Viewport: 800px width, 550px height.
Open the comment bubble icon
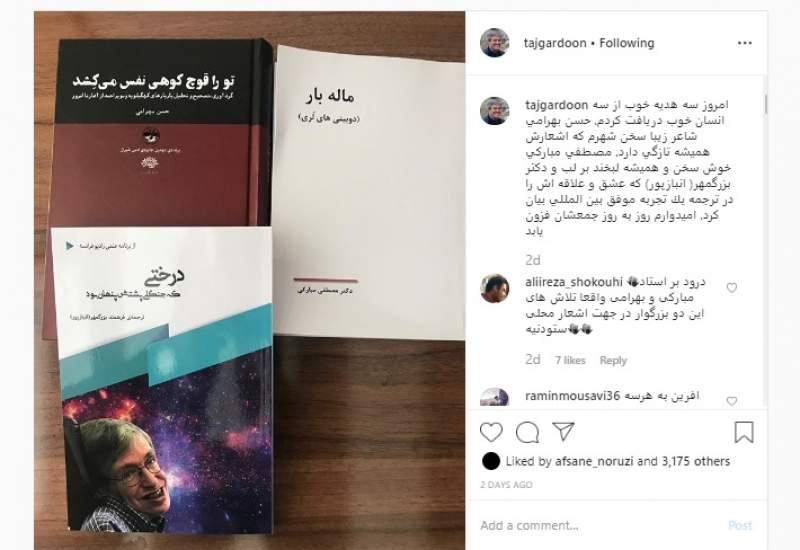(x=527, y=433)
